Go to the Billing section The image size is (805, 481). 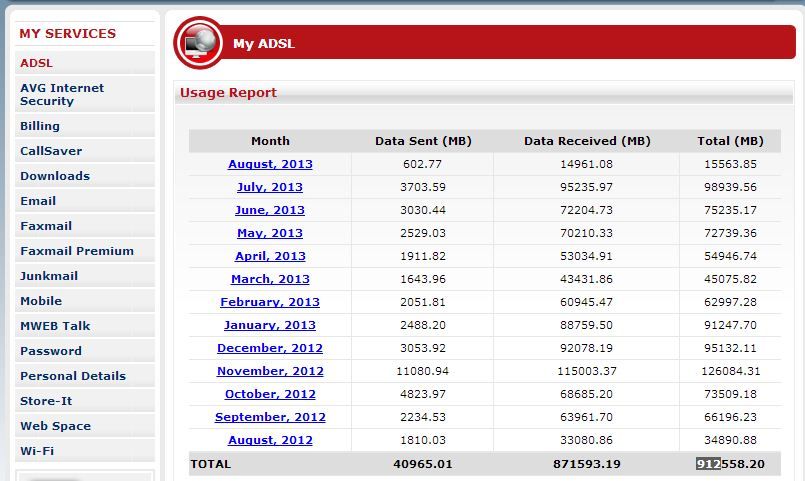[x=40, y=126]
